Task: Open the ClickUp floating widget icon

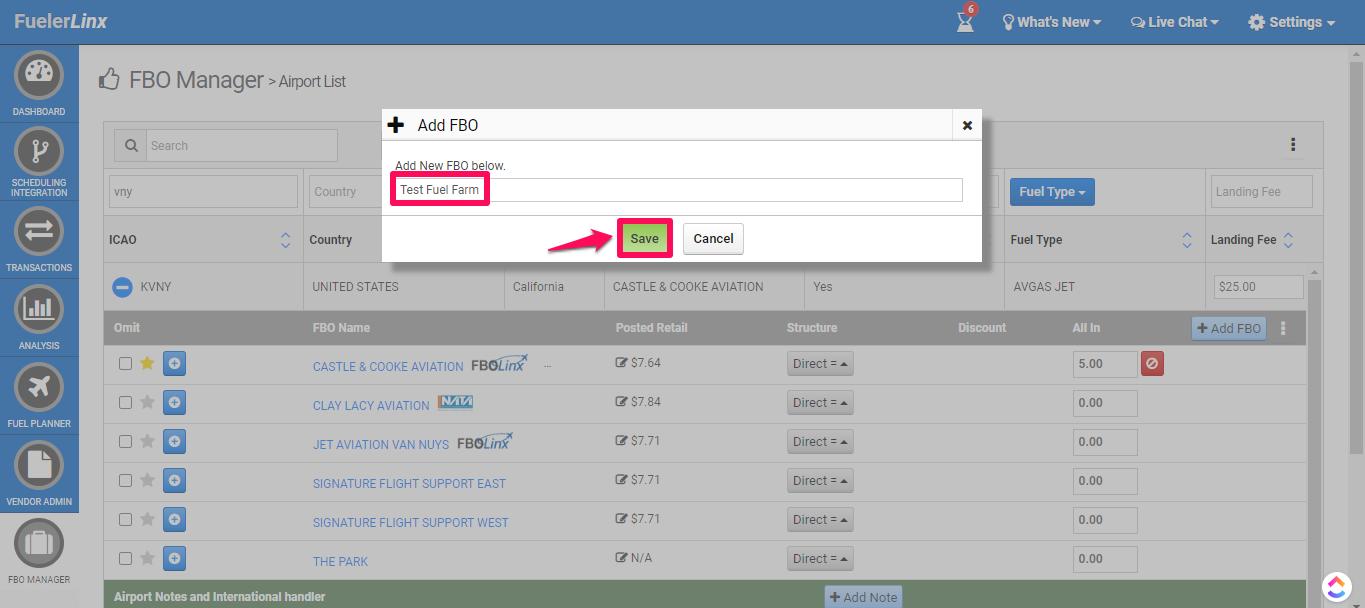Action: click(1336, 585)
